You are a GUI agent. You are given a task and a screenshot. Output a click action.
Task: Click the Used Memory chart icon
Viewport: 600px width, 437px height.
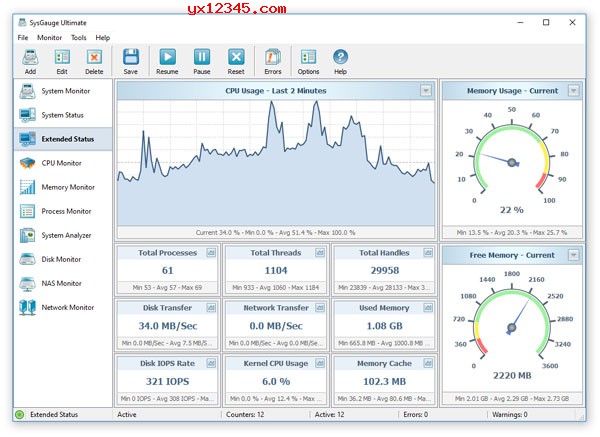click(428, 308)
